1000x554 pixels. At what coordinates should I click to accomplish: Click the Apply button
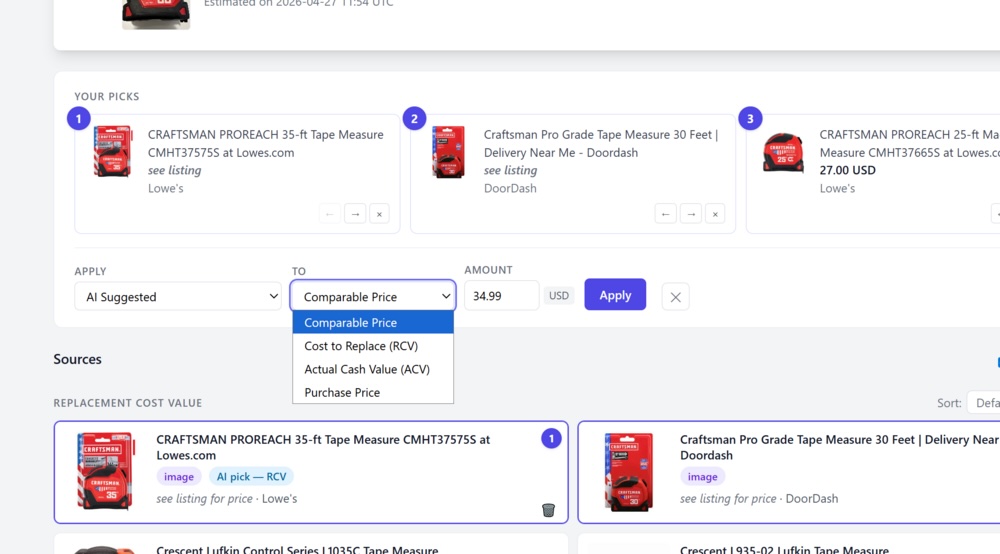tap(615, 295)
